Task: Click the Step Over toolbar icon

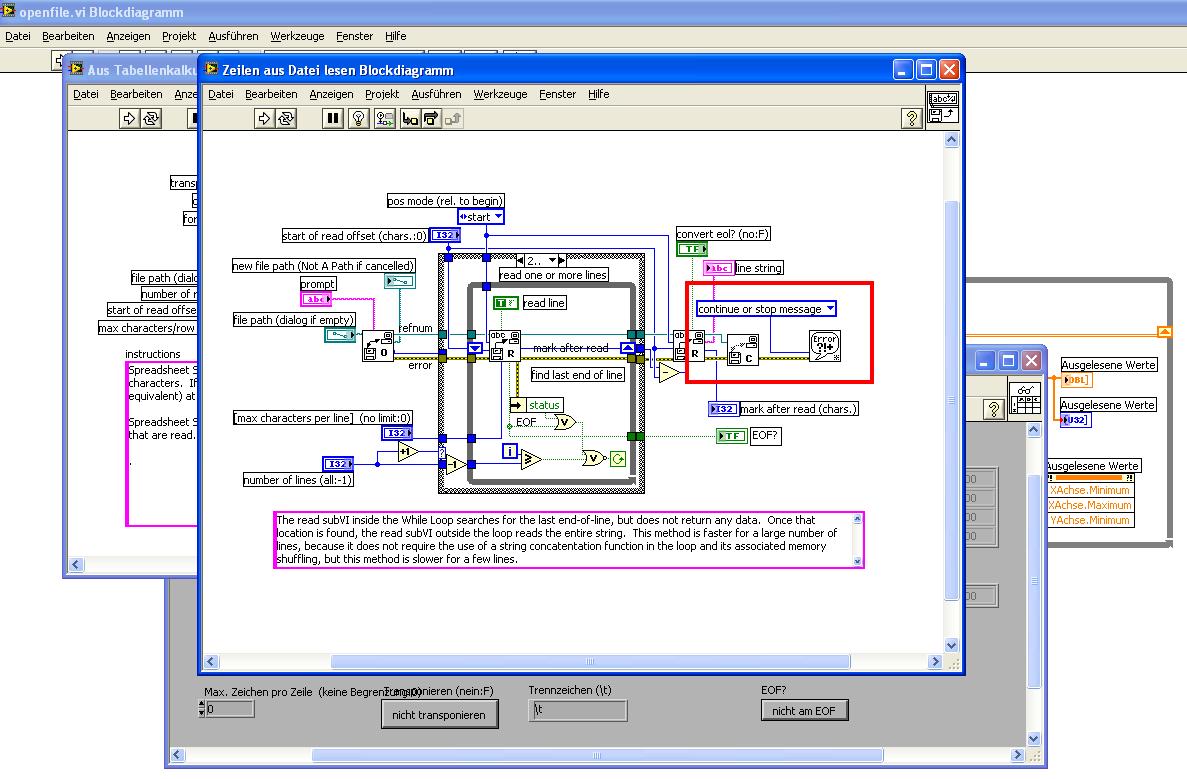Action: [x=431, y=118]
